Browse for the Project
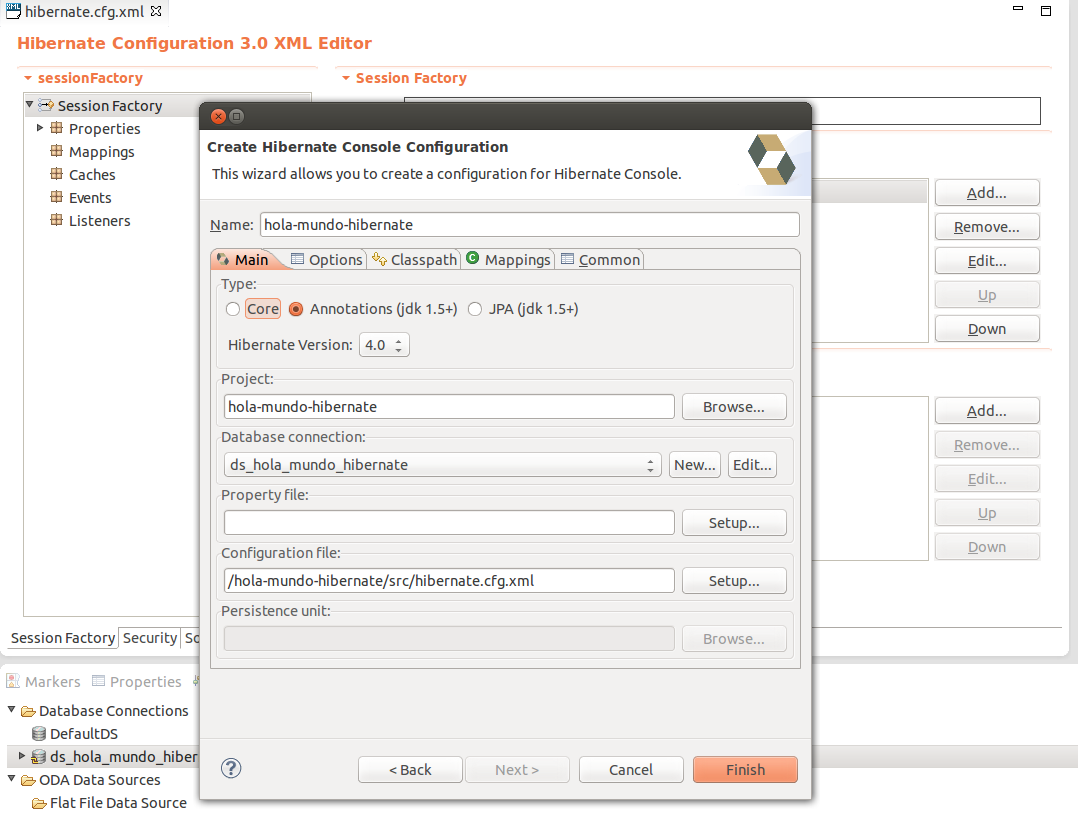 pos(734,406)
